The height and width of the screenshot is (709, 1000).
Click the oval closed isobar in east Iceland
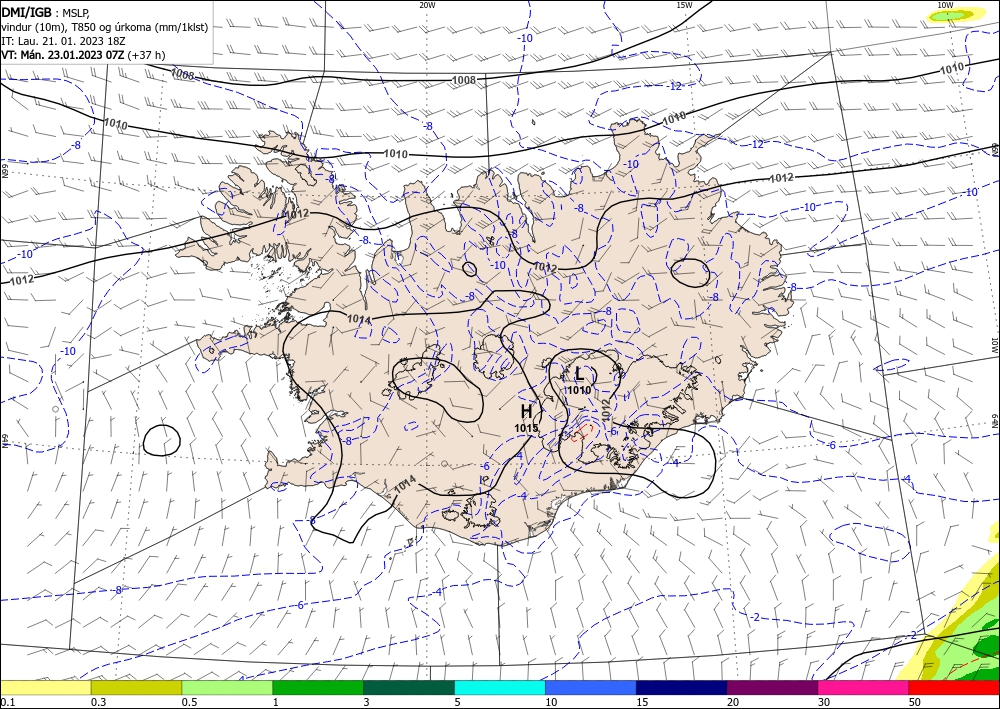690,272
